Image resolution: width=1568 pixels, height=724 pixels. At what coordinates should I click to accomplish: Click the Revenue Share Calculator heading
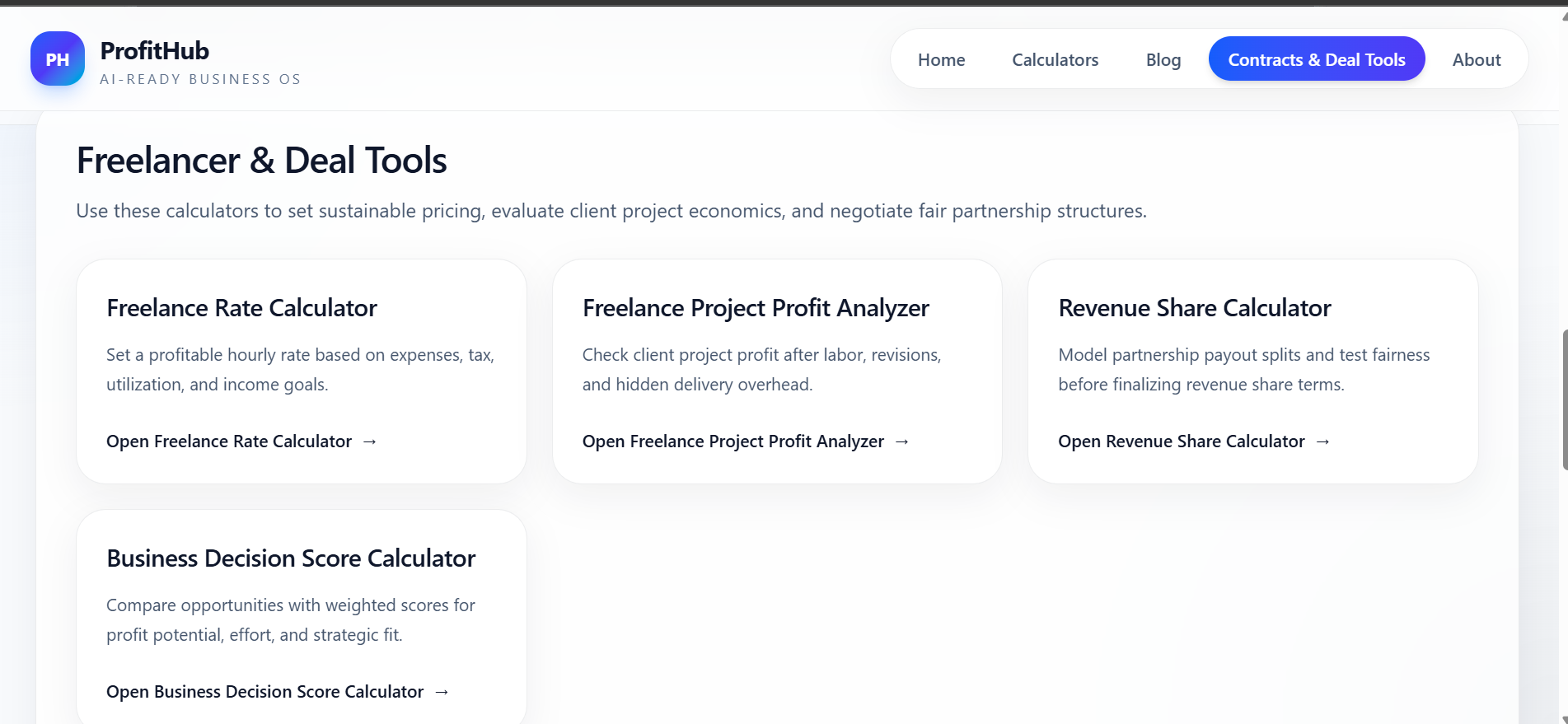[x=1195, y=308]
